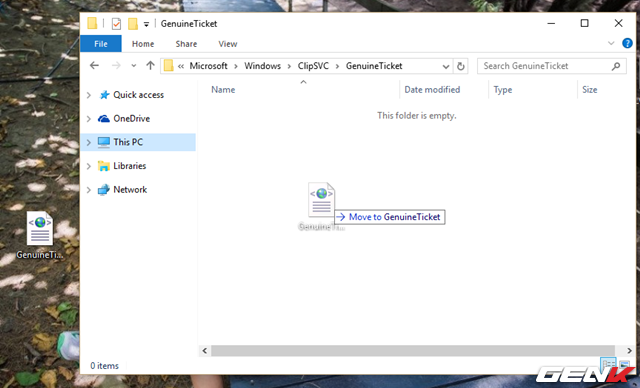Click GenuineTicket in the address bar
640x388 pixels.
pos(374,66)
